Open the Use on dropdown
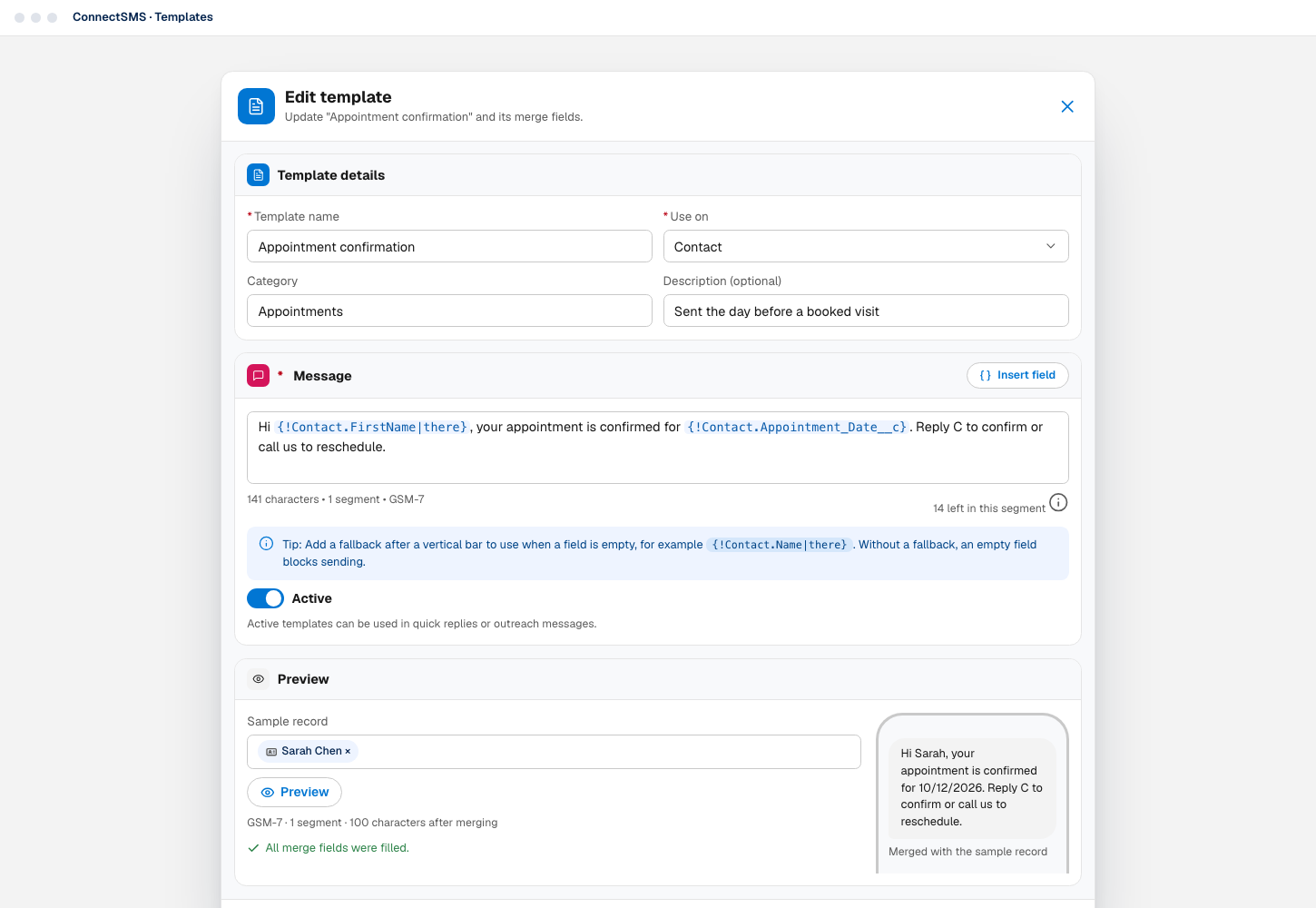The width and height of the screenshot is (1316, 908). (866, 246)
